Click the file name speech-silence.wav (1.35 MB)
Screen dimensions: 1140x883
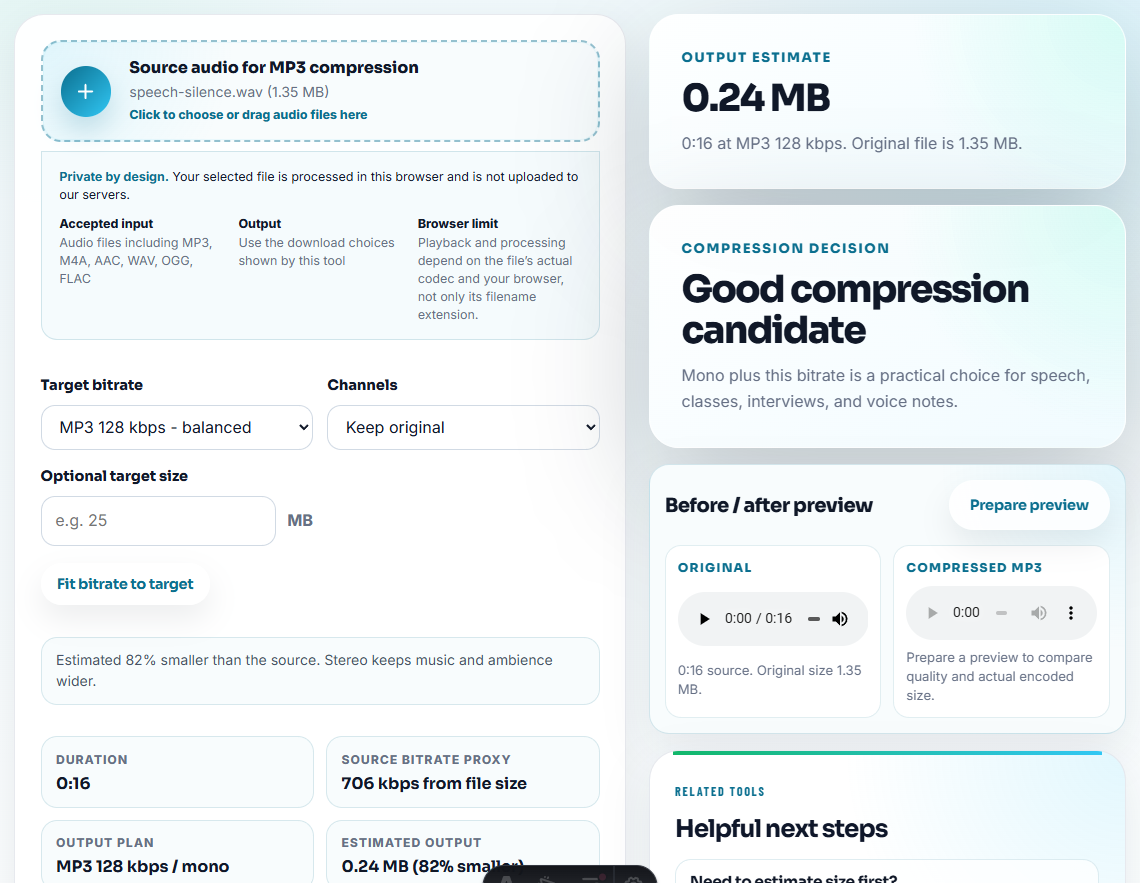[x=229, y=92]
